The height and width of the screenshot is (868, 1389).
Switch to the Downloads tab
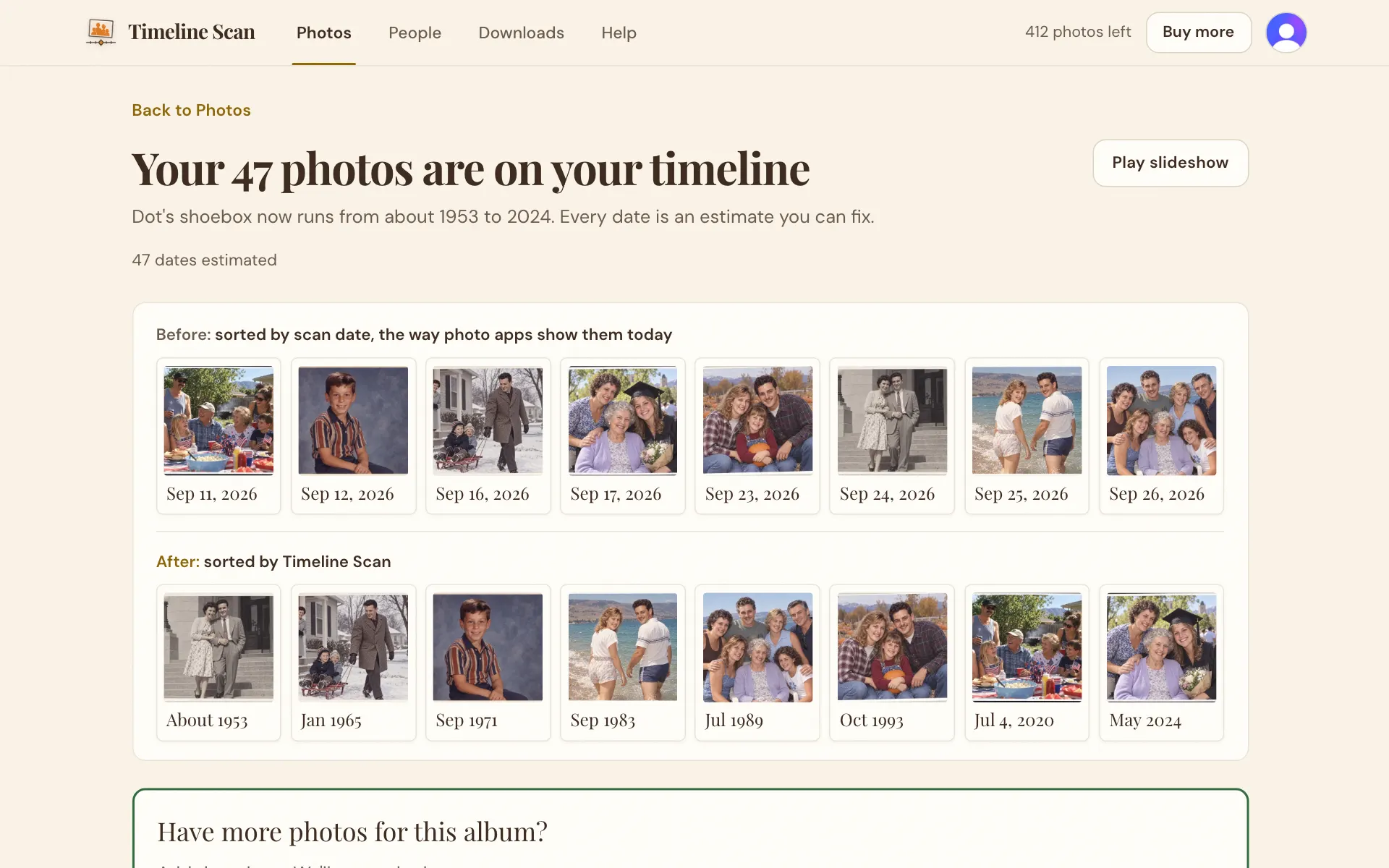tap(521, 33)
